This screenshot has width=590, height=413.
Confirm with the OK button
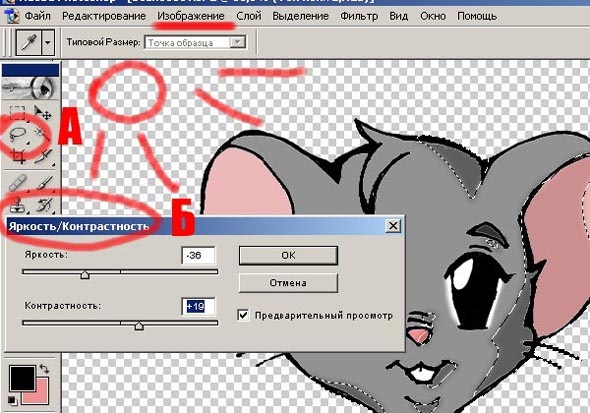pos(288,256)
